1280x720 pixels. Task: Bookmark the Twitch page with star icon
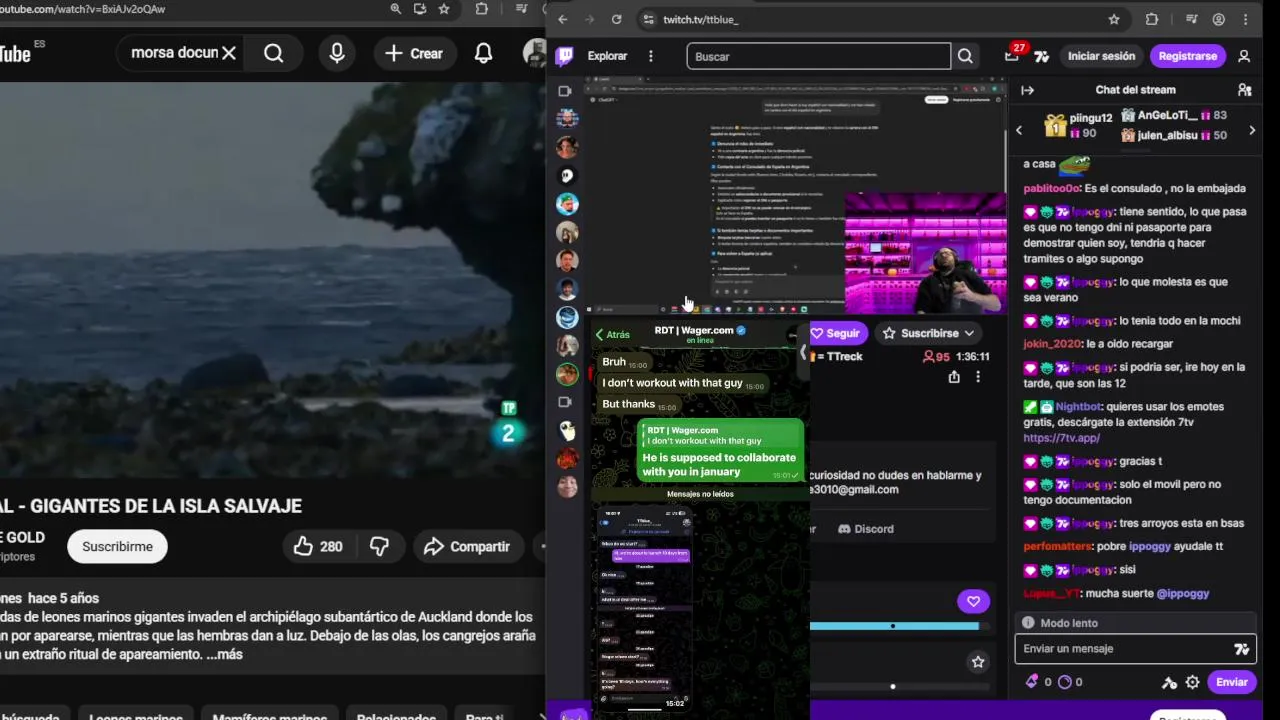[1114, 19]
